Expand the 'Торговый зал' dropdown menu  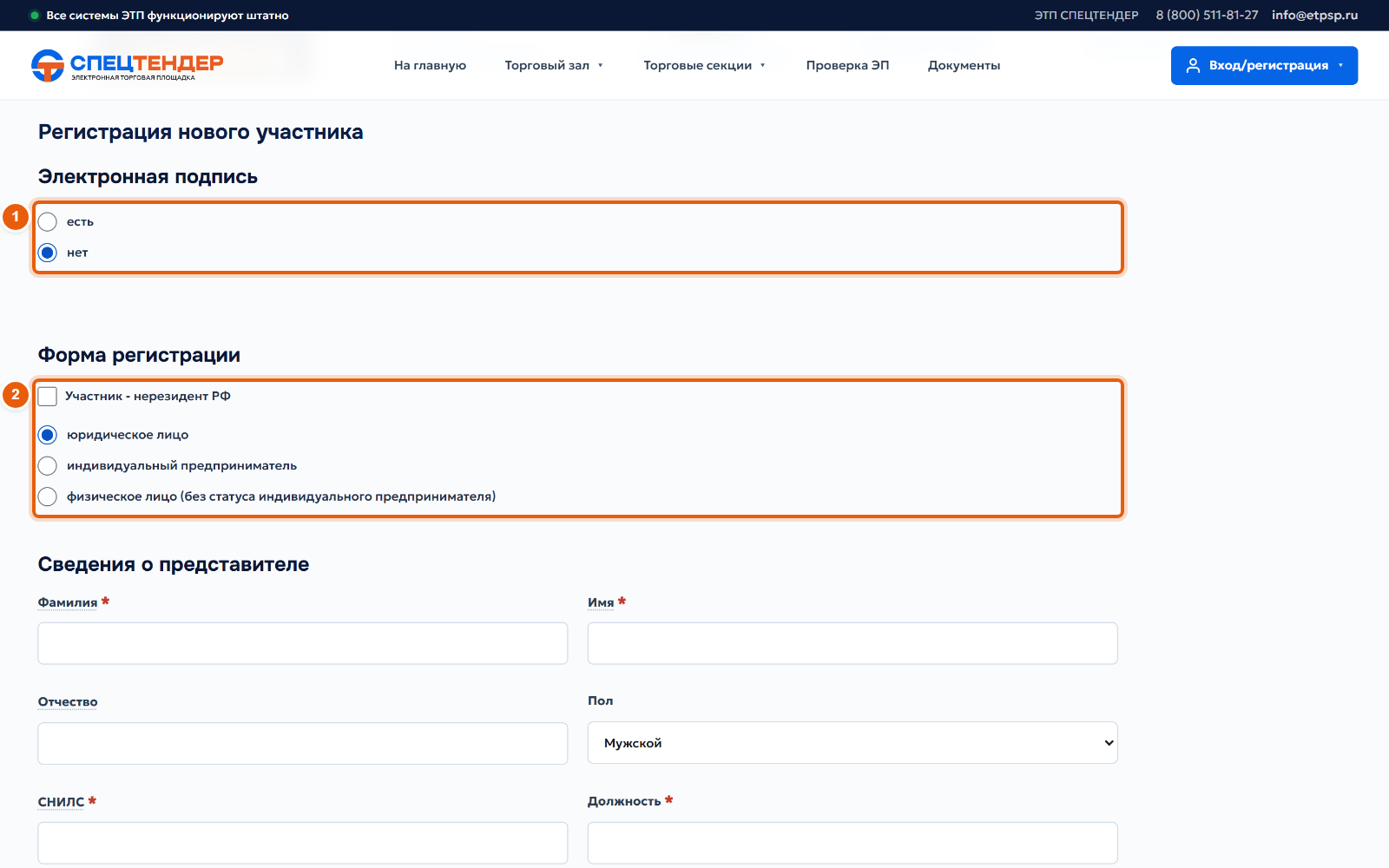click(554, 66)
